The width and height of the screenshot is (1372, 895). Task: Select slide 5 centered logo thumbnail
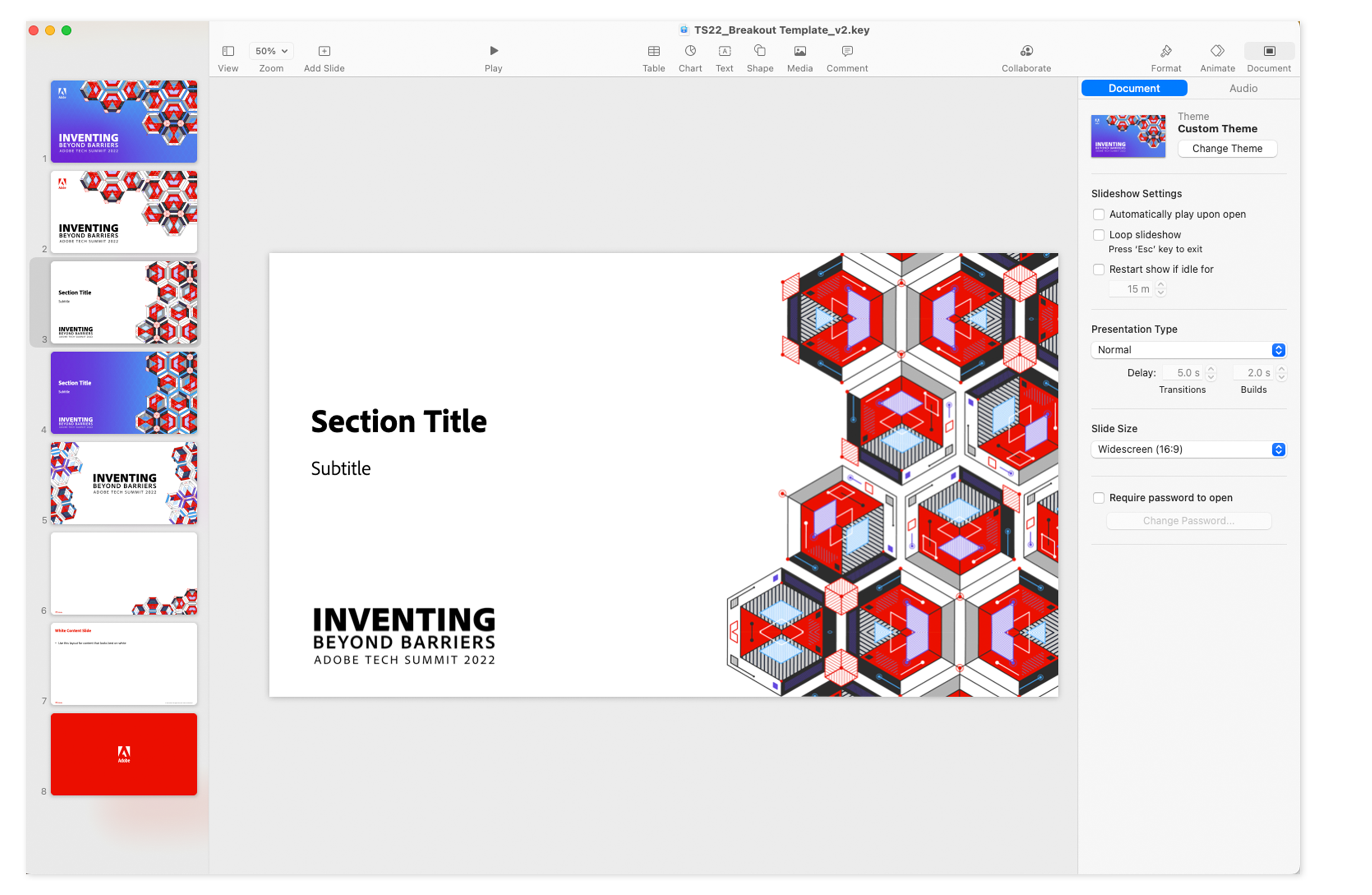pos(123,483)
